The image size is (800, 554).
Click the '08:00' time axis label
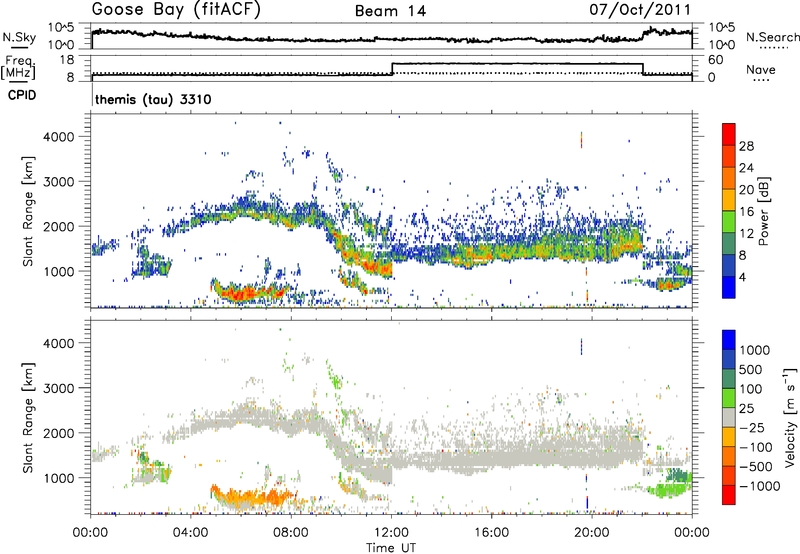point(291,533)
